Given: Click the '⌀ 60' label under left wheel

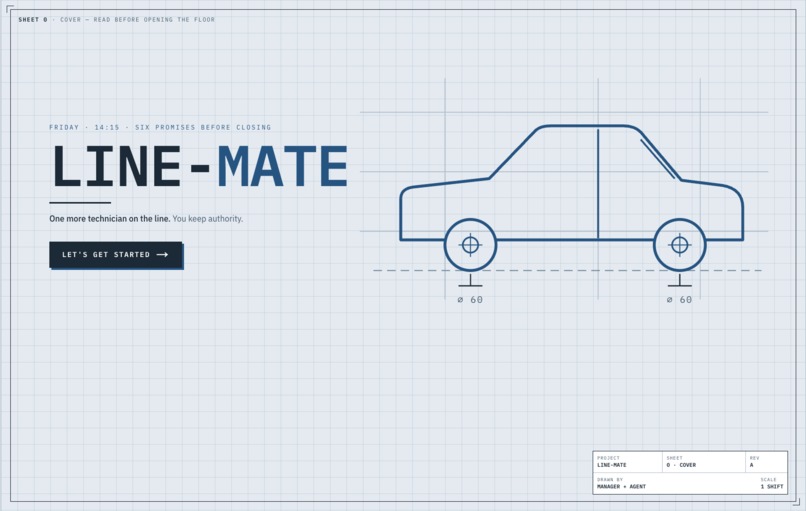Looking at the screenshot, I should pos(470,300).
